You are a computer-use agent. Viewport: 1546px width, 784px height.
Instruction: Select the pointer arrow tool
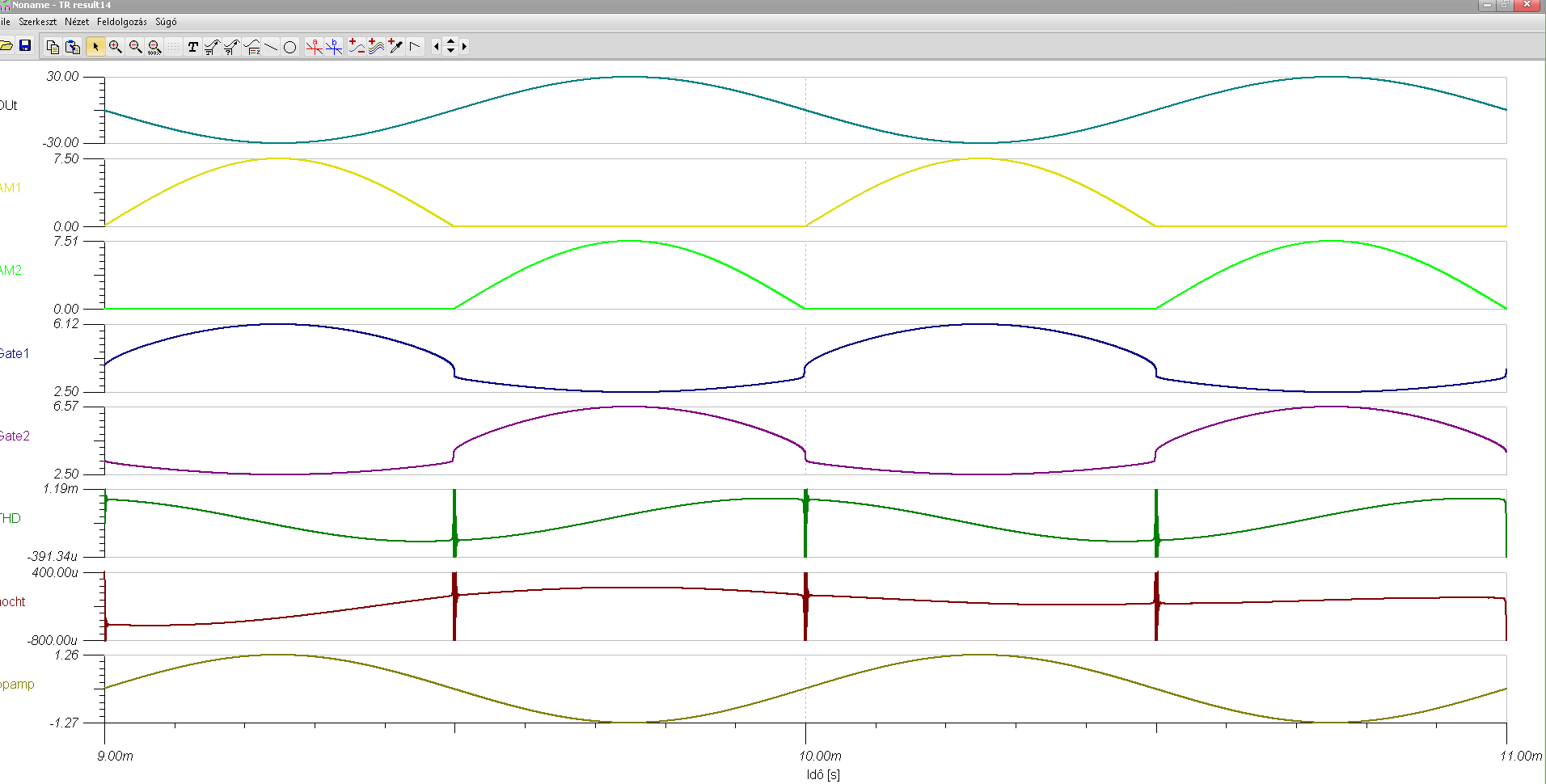coord(95,46)
